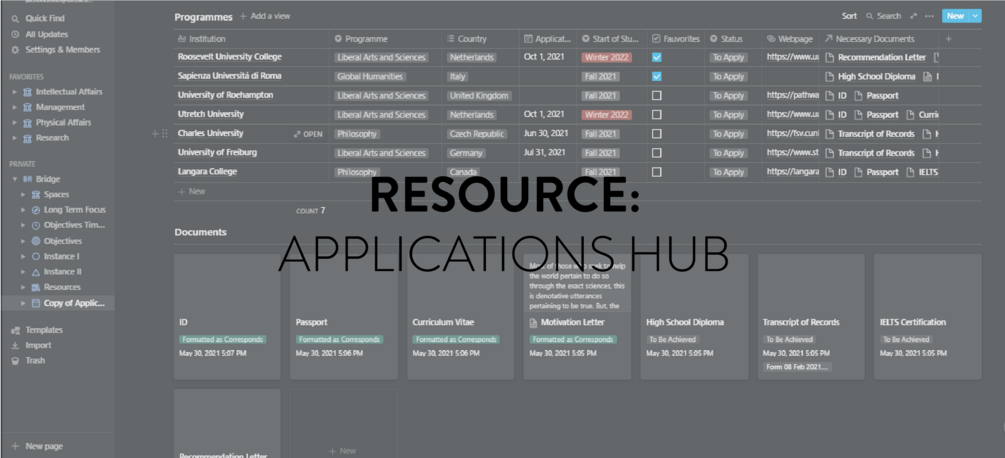Click the Programme column header
Image resolution: width=1005 pixels, height=458 pixels.
(x=386, y=39)
